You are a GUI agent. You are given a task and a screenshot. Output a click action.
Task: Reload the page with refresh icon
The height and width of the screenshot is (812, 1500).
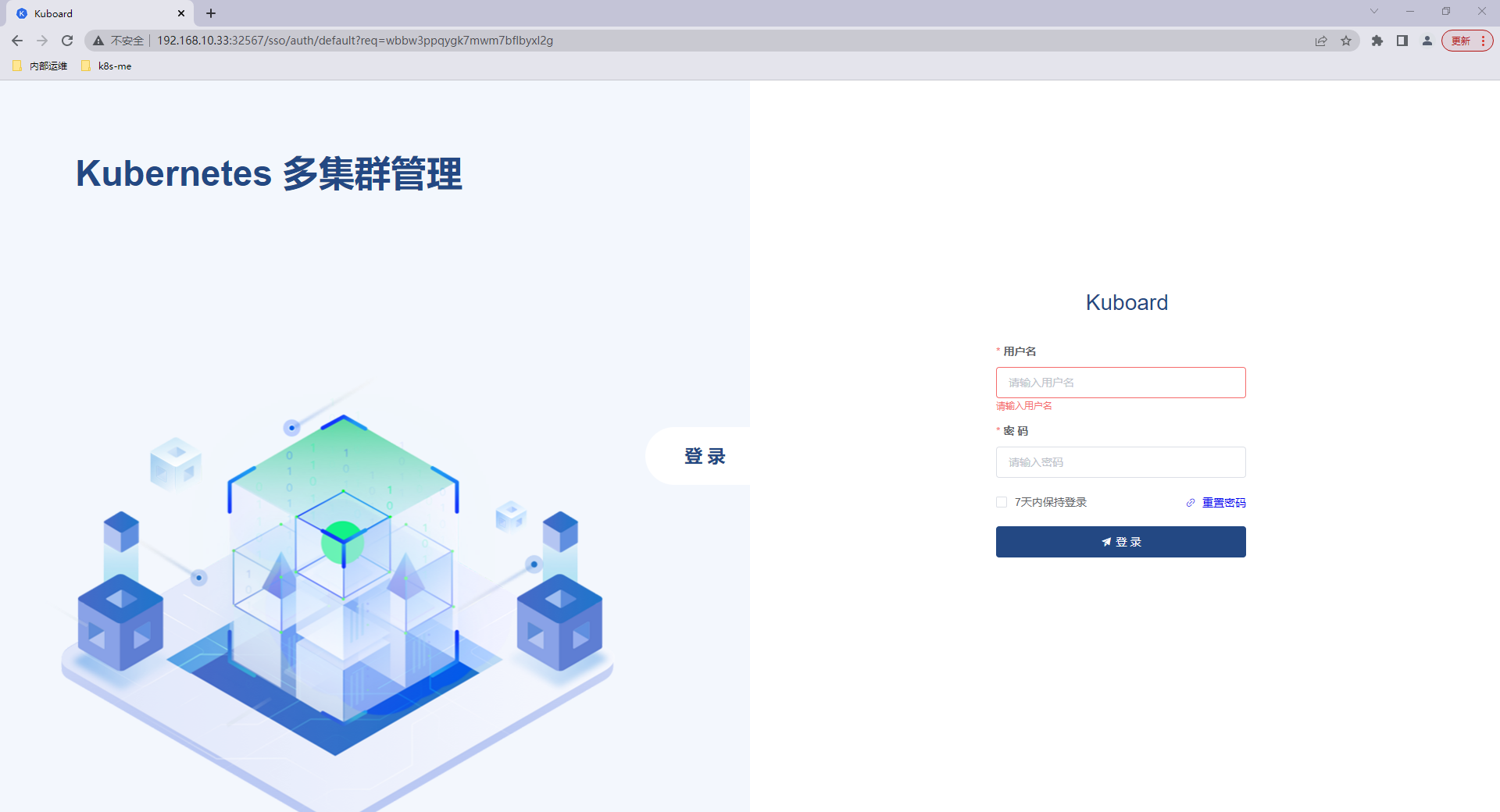click(67, 41)
